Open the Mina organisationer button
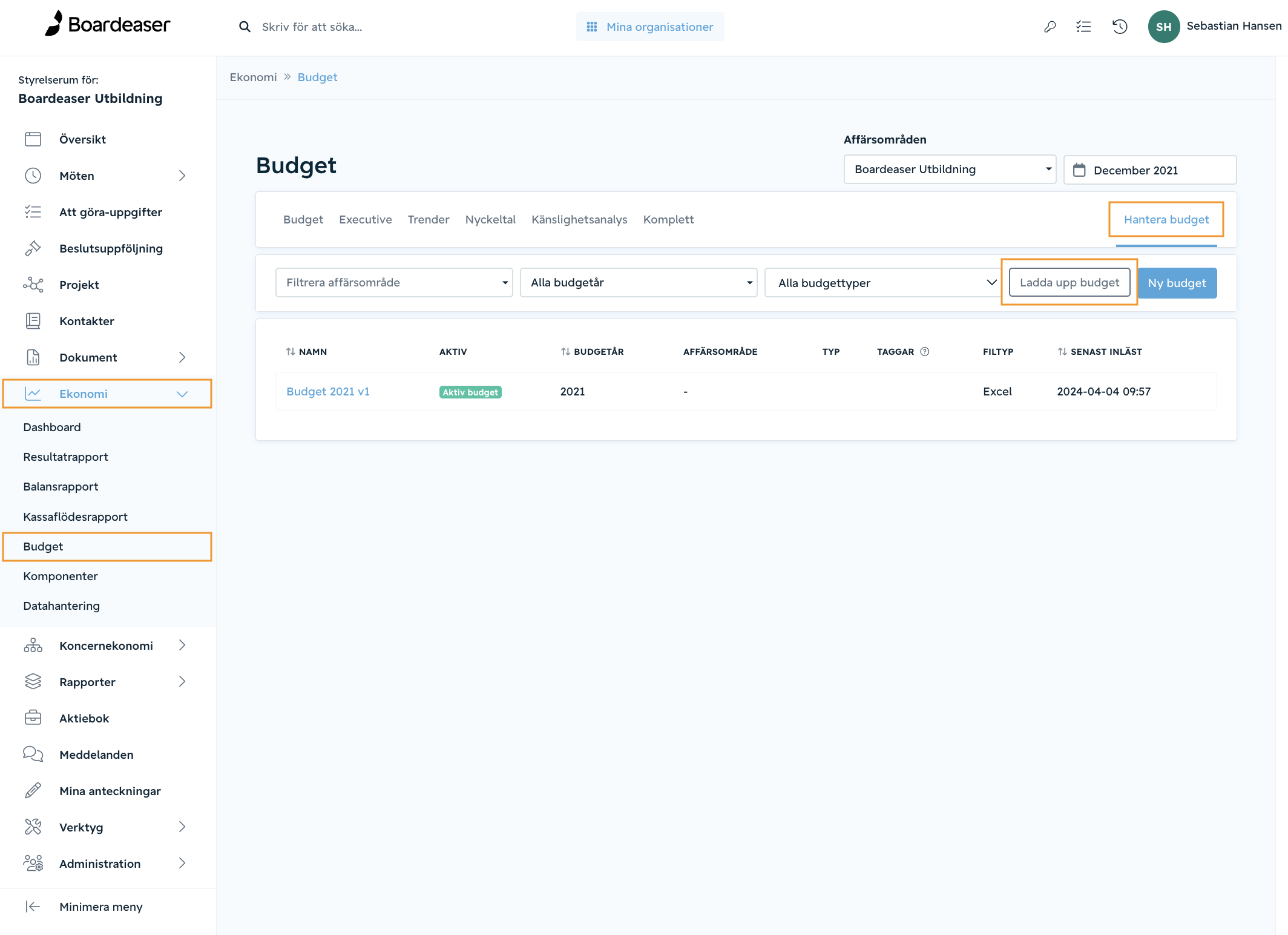Viewport: 1288px width, 935px height. point(650,27)
